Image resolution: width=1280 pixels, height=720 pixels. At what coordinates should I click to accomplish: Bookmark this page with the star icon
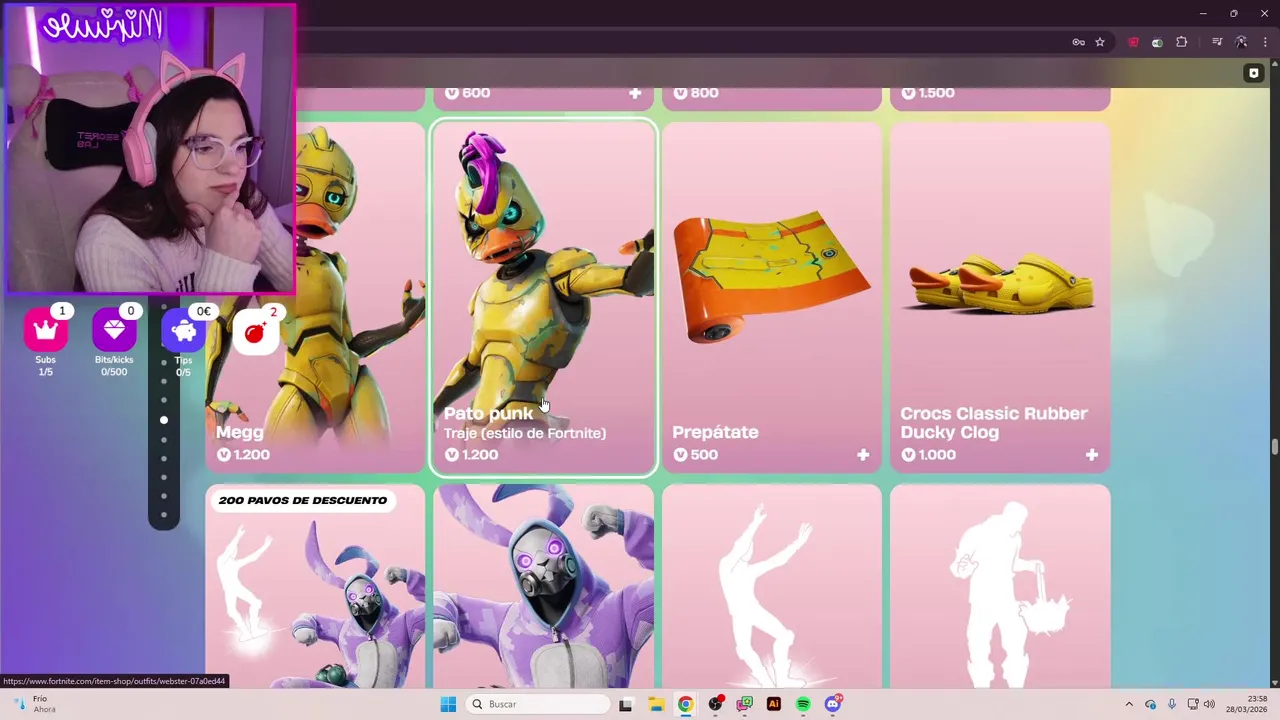(1100, 42)
